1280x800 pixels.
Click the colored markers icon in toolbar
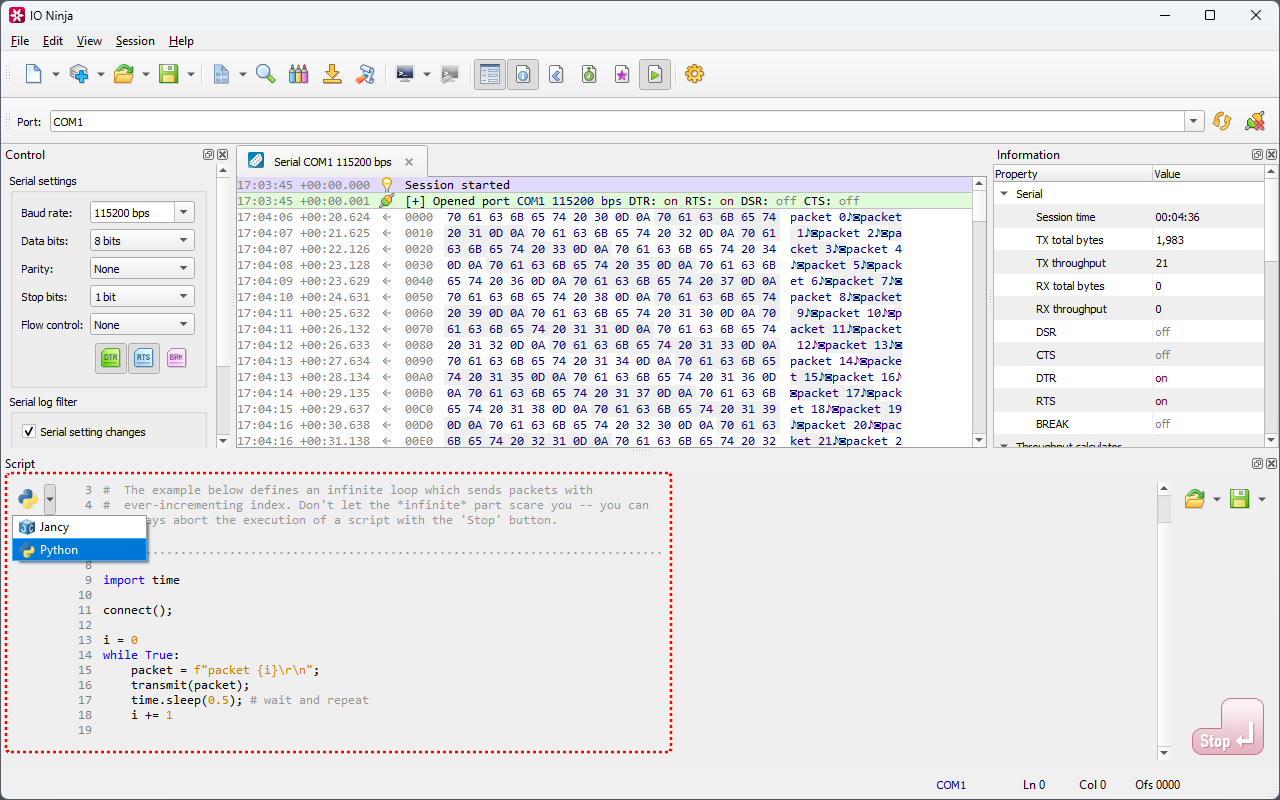point(298,74)
